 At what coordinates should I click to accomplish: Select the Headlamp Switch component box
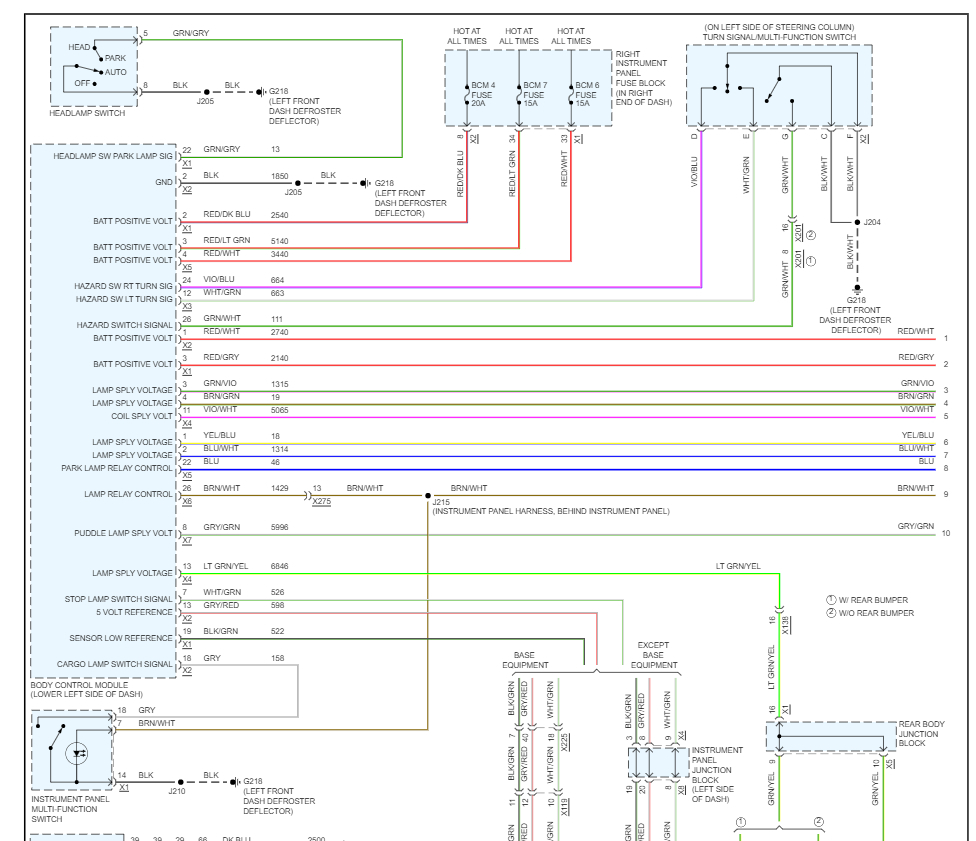click(94, 67)
